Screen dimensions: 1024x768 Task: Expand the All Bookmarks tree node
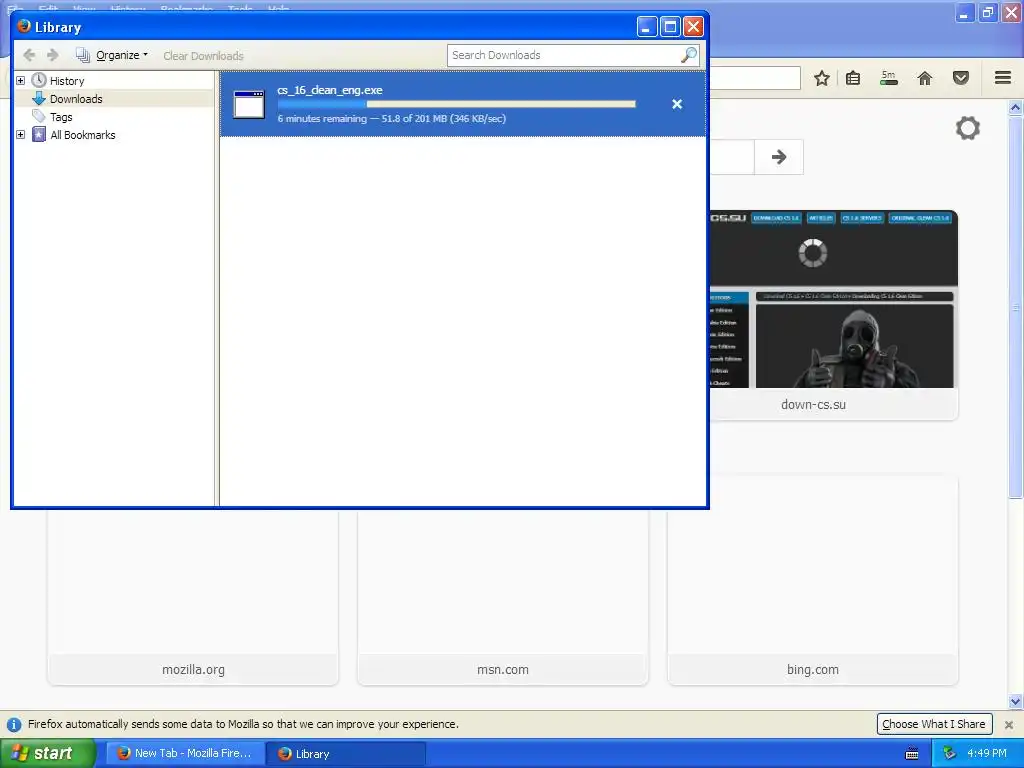click(21, 135)
